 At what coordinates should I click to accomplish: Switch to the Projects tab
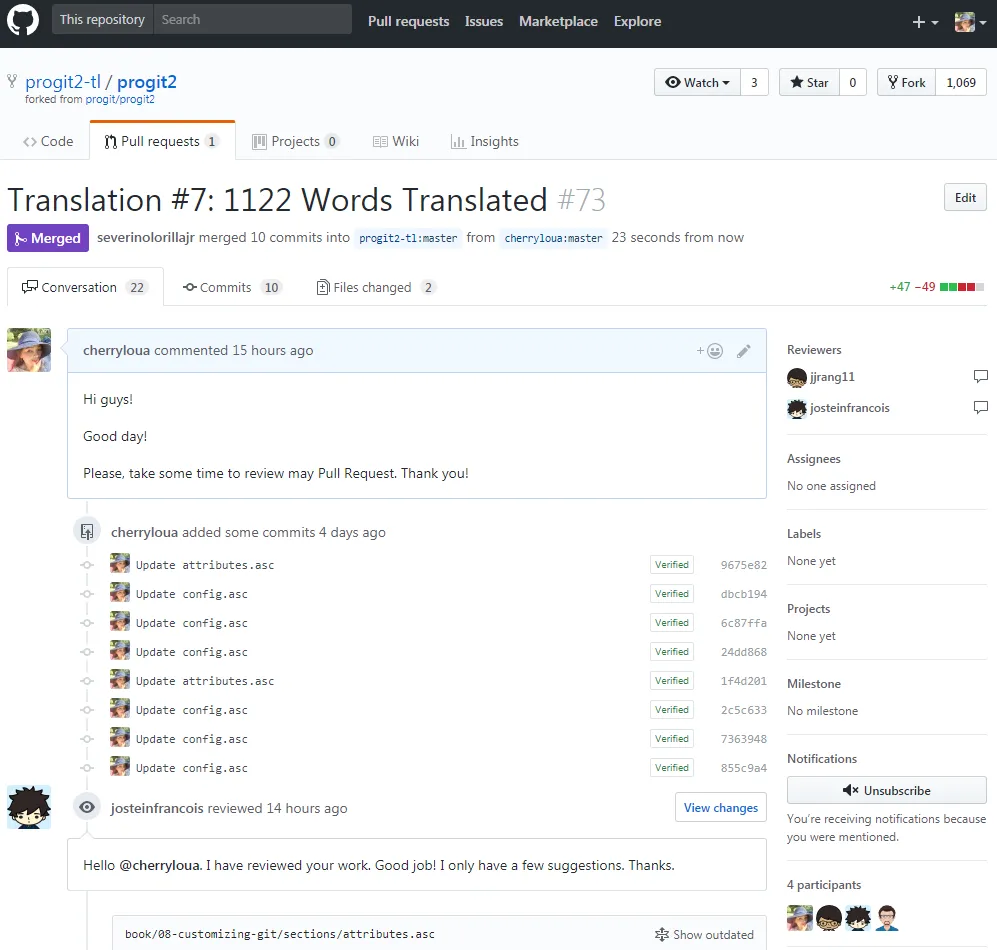click(295, 141)
